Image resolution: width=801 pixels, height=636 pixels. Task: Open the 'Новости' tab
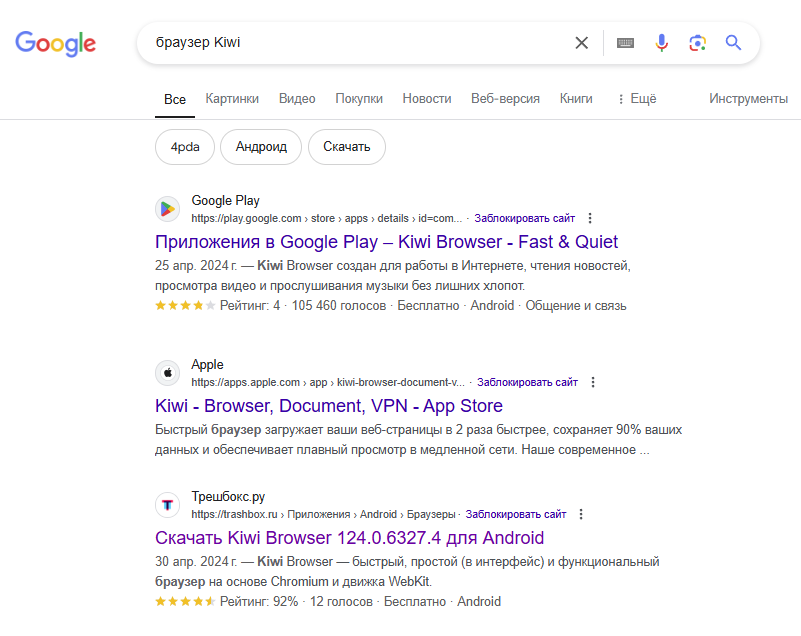point(427,99)
